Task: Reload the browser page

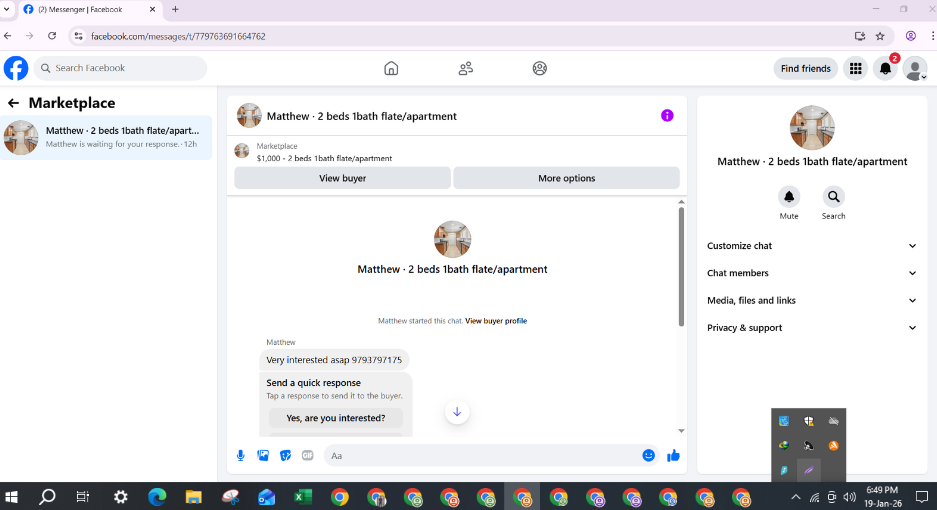Action: pyautogui.click(x=52, y=36)
